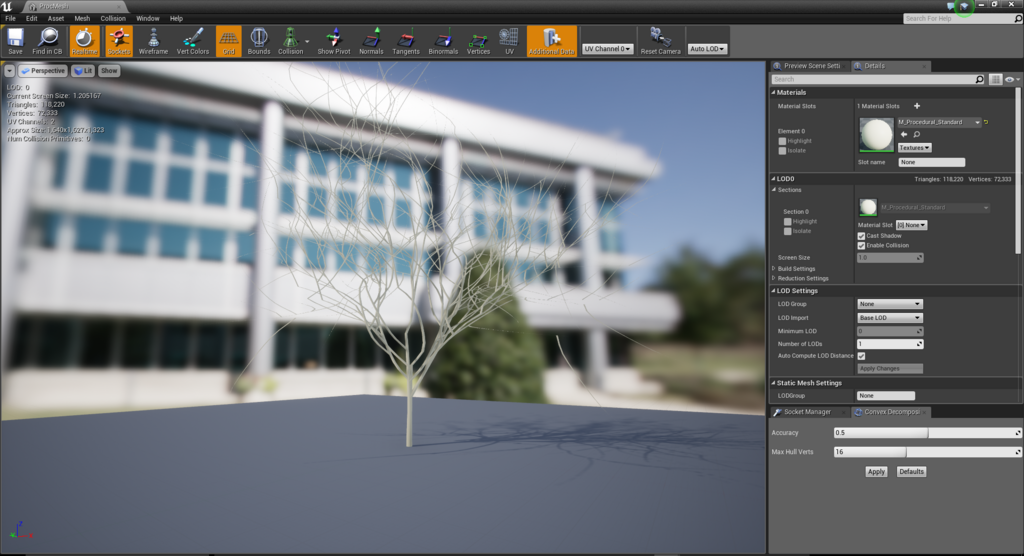Toggle Sockets display in toolbar
Screen dimensions: 1024x556
pyautogui.click(x=118, y=41)
